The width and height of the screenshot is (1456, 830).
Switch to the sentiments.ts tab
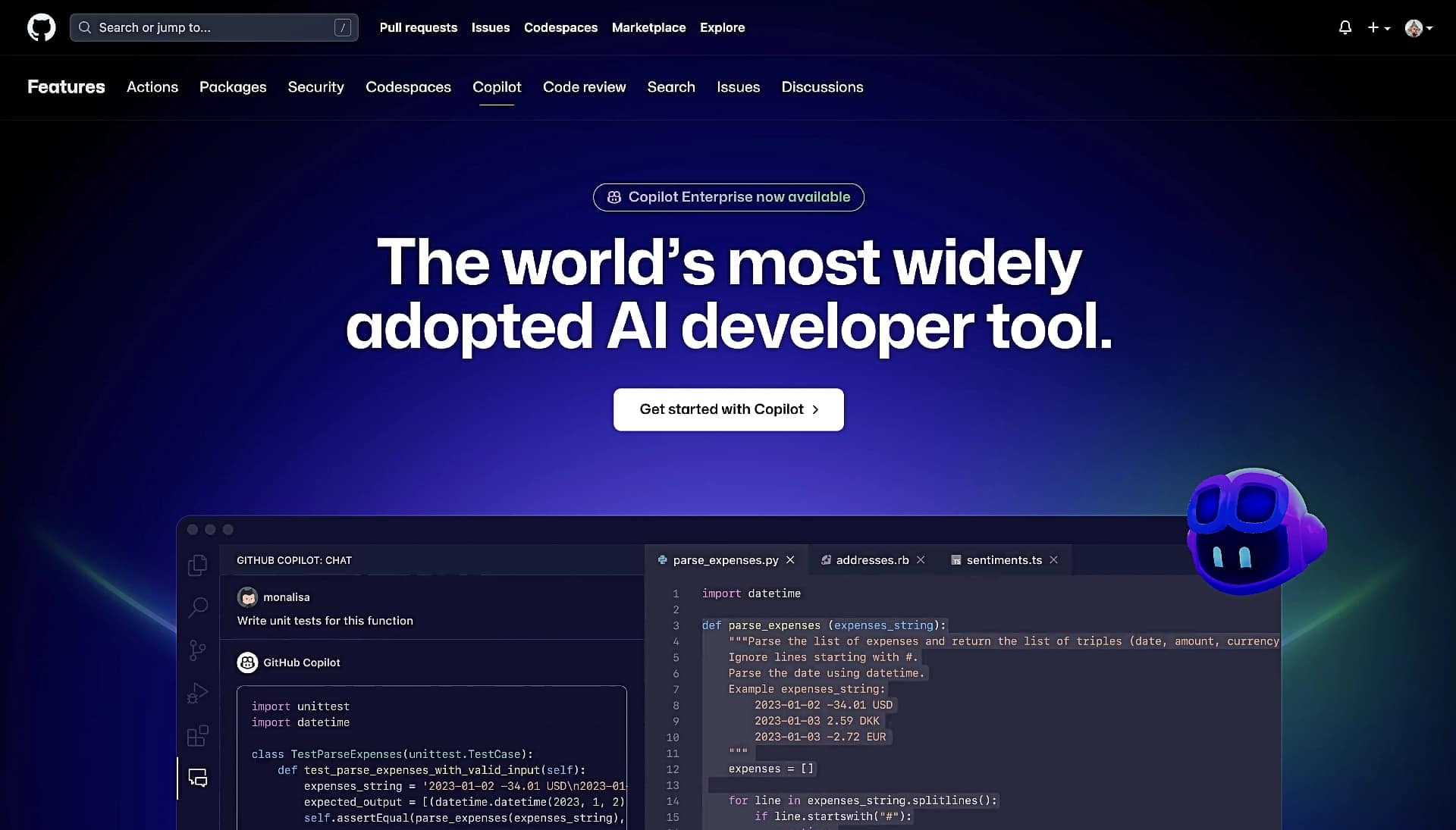[x=1003, y=560]
